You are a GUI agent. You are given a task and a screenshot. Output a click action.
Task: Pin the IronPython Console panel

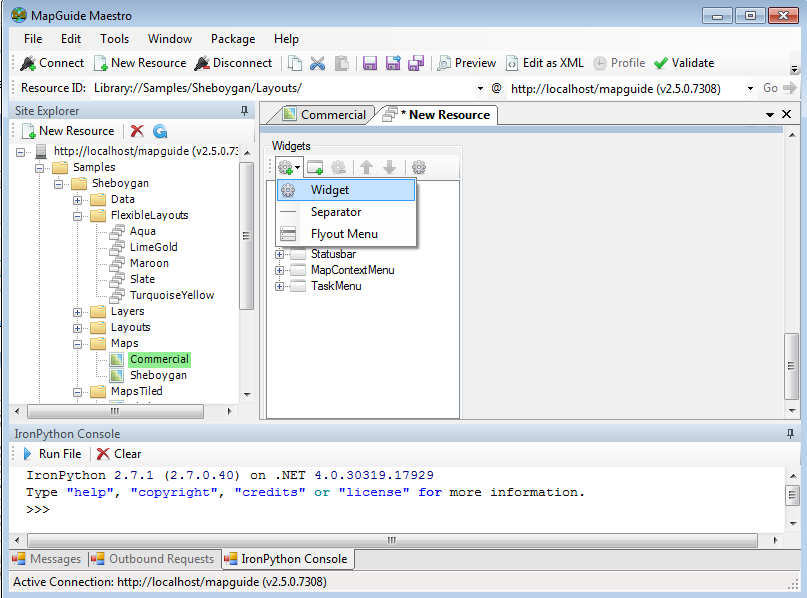tap(791, 434)
